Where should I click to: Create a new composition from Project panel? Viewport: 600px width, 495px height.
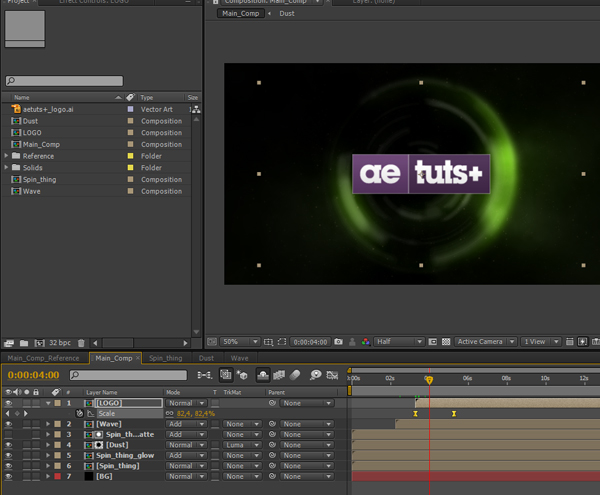(x=39, y=343)
